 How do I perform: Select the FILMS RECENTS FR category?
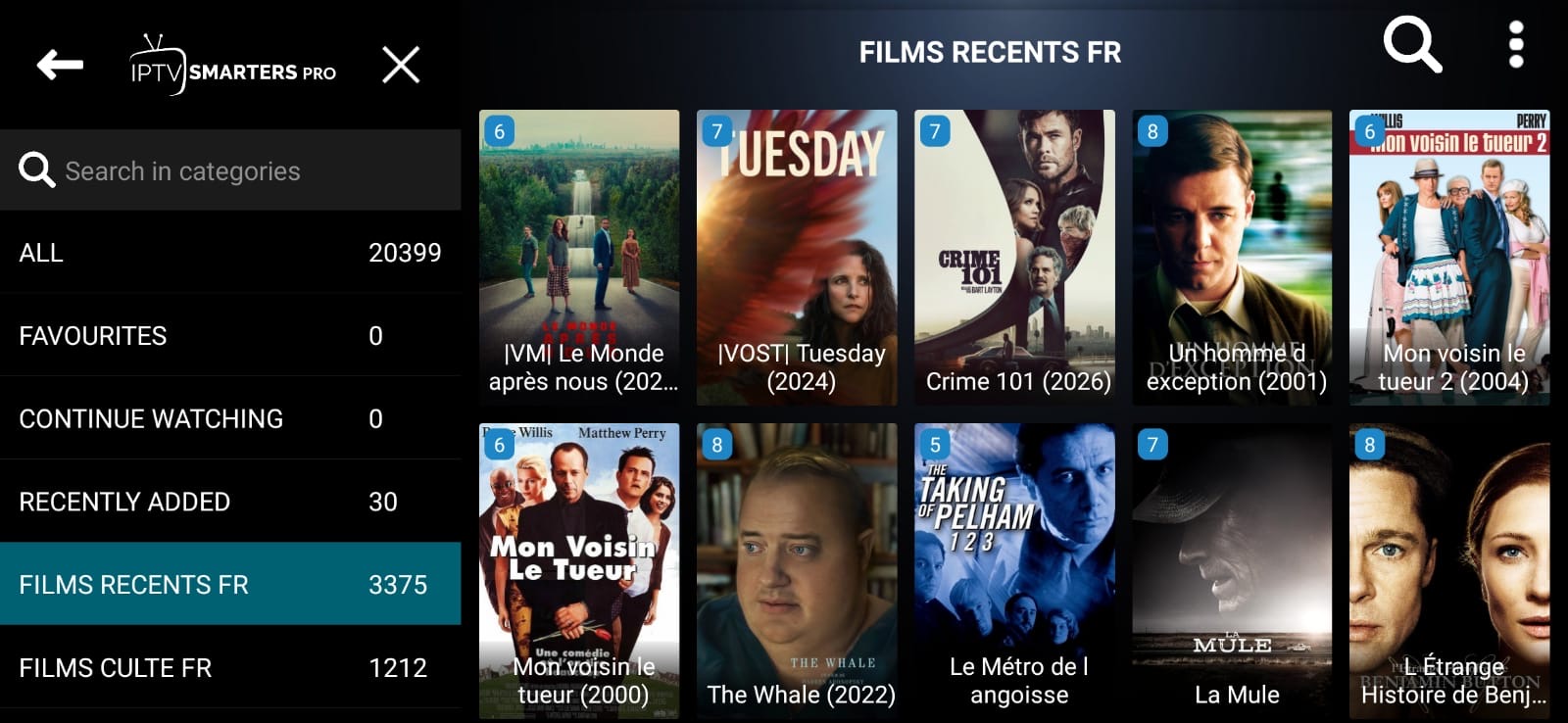tap(230, 584)
